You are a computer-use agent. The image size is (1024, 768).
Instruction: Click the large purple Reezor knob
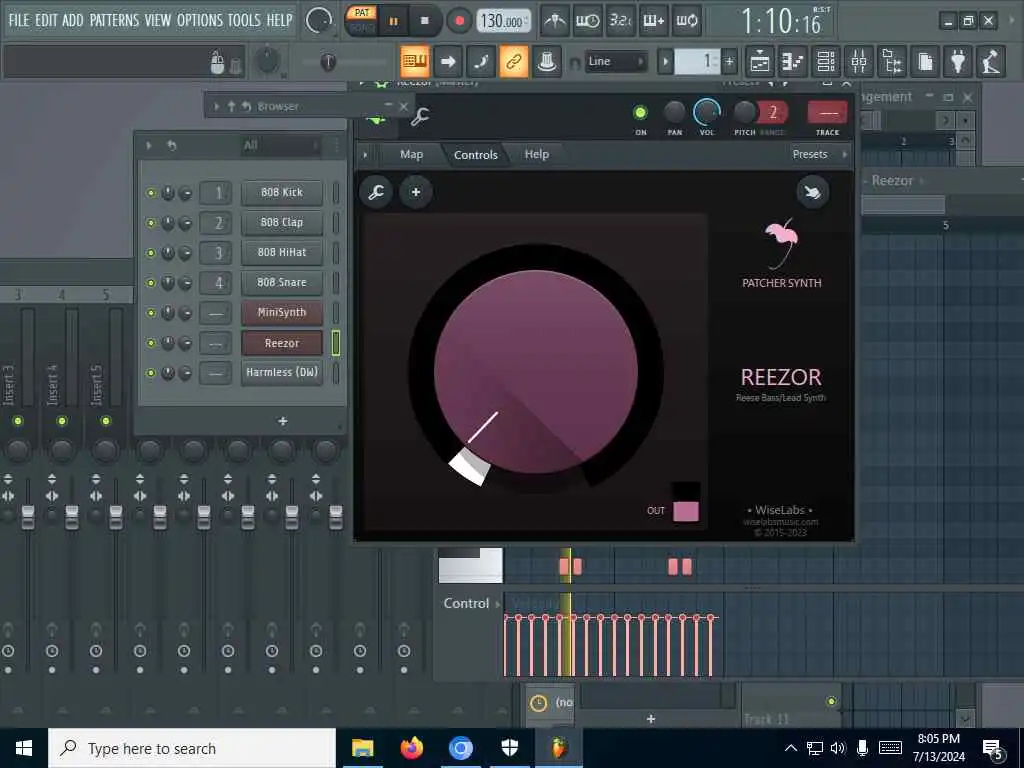pos(536,372)
